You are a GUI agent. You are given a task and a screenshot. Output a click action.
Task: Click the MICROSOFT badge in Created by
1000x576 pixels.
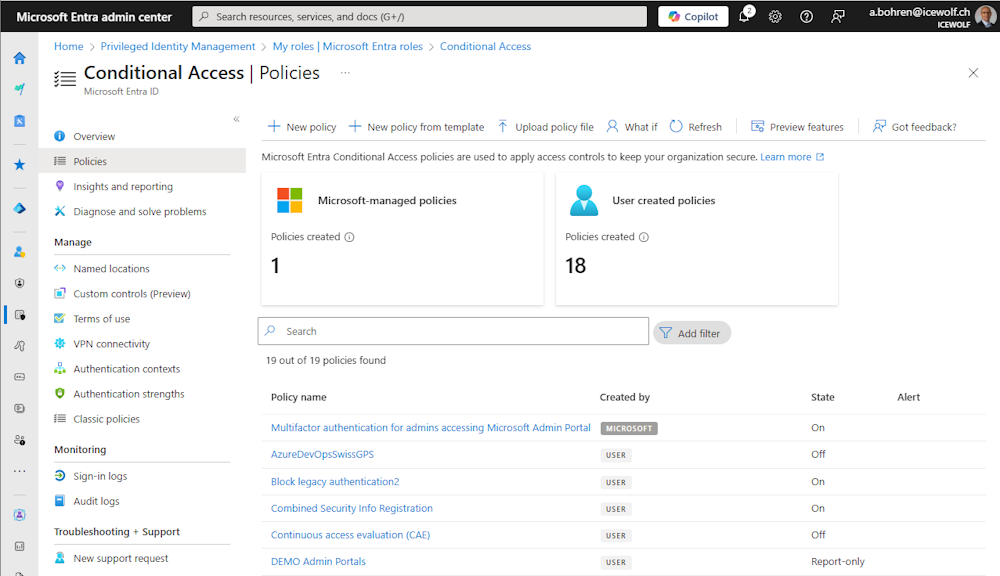point(629,428)
